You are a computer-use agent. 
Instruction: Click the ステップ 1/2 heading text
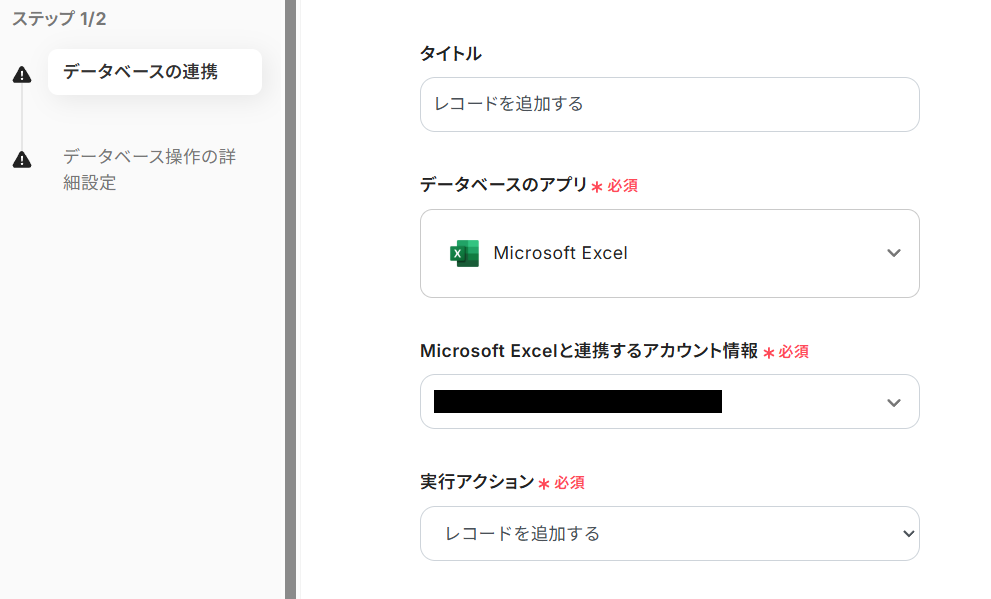(59, 19)
